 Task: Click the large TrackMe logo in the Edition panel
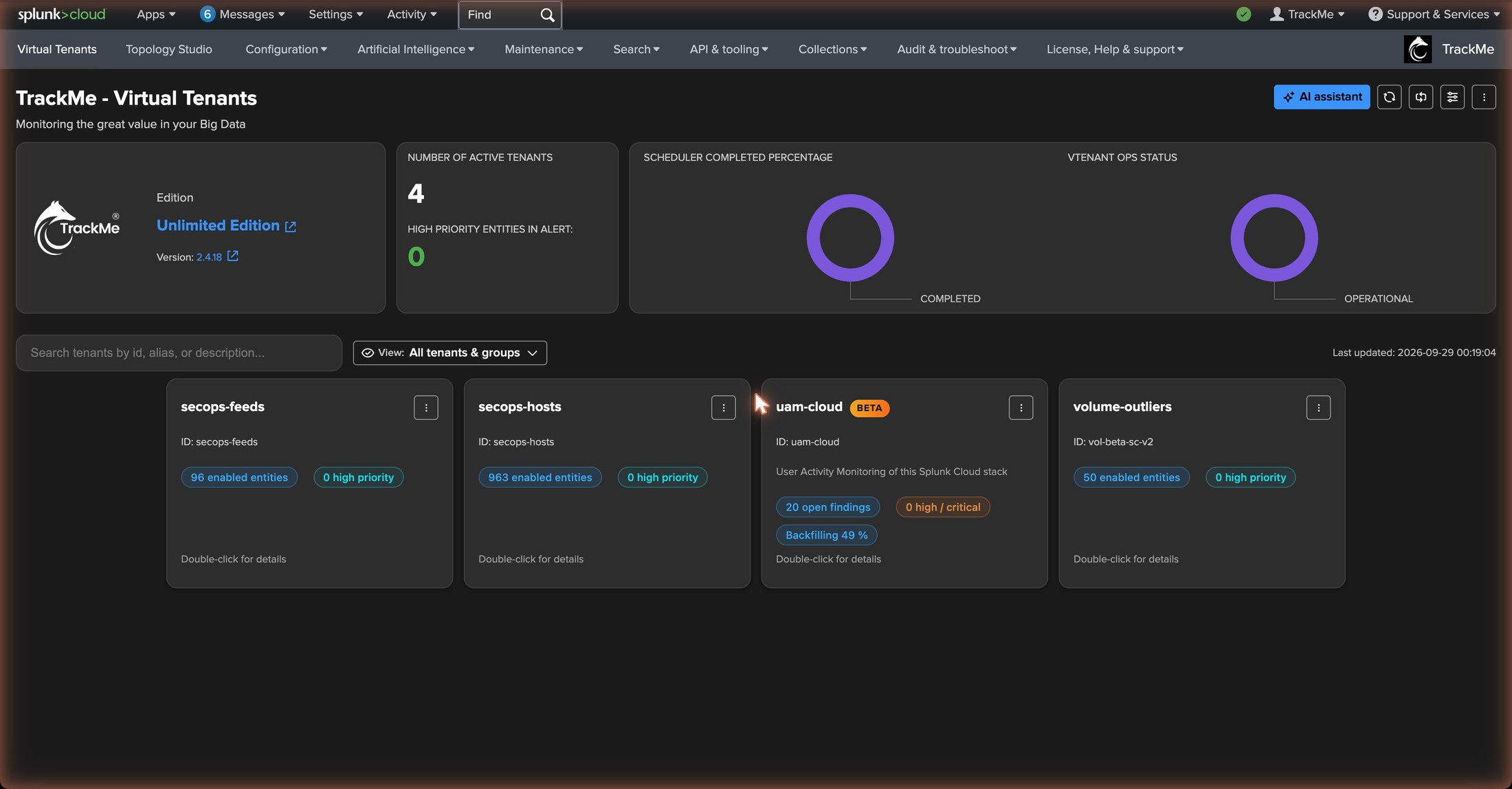coord(77,227)
